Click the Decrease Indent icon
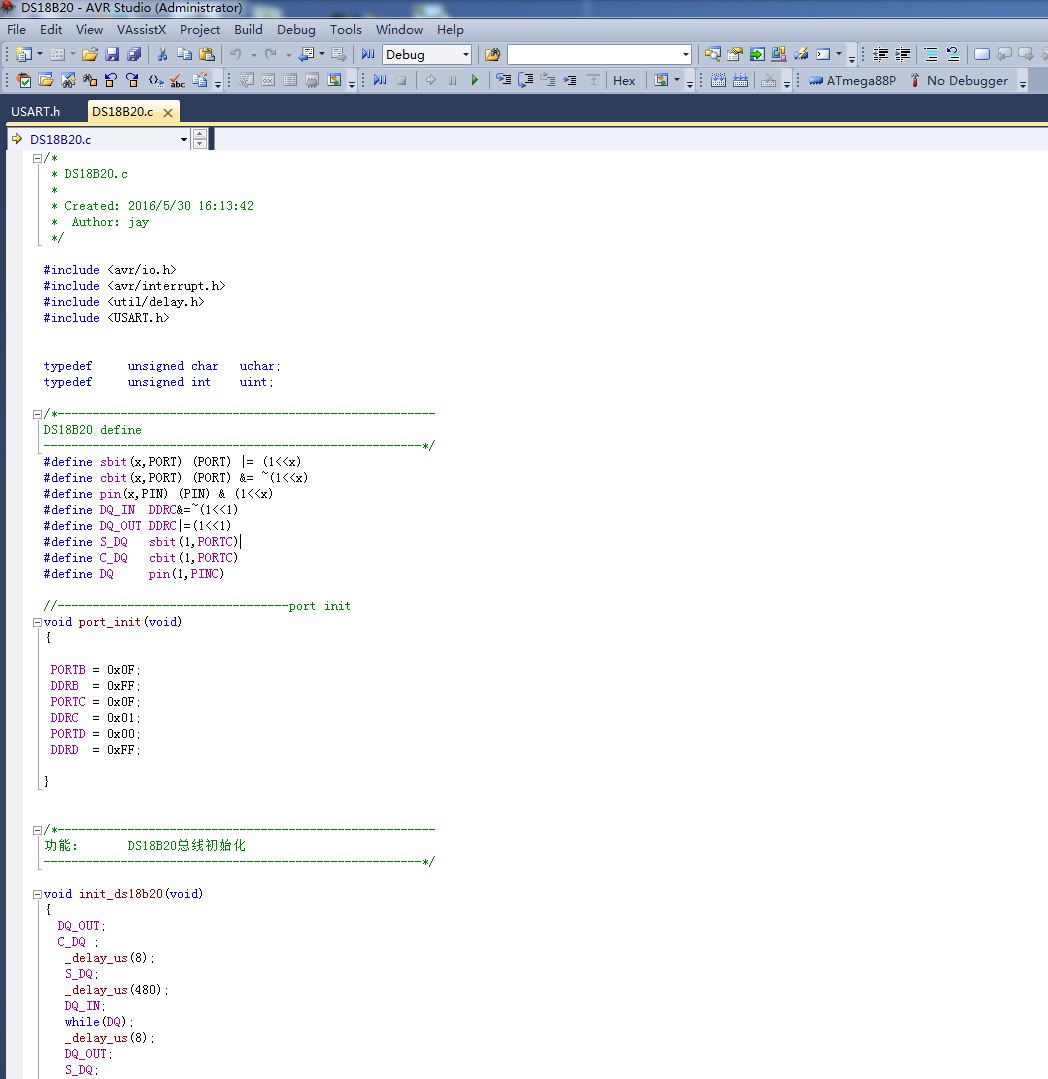The width and height of the screenshot is (1048, 1079). tap(880, 54)
